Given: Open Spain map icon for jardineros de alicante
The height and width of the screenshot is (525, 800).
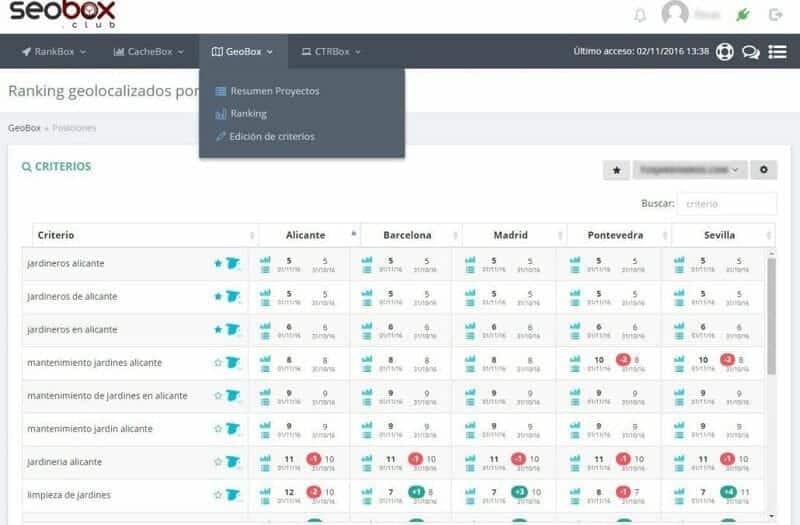Looking at the screenshot, I should [233, 296].
